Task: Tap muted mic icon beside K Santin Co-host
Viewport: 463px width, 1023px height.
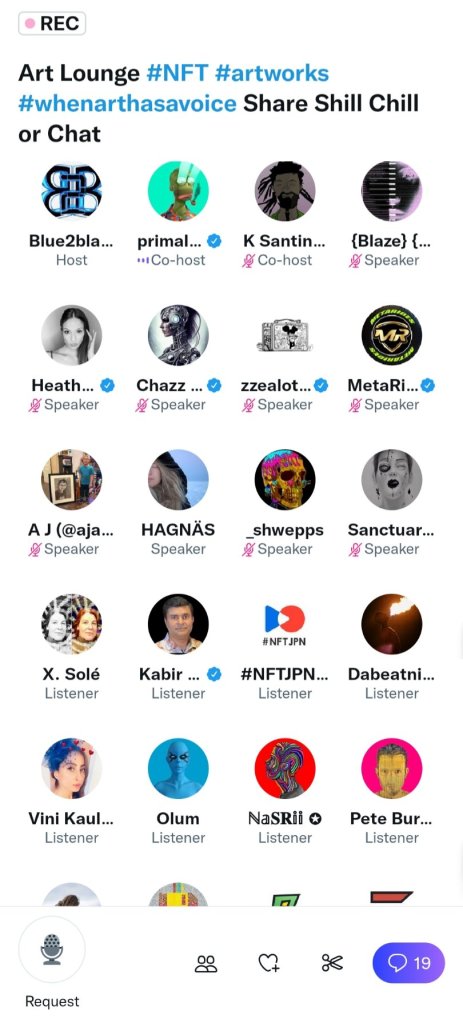Action: 248,260
